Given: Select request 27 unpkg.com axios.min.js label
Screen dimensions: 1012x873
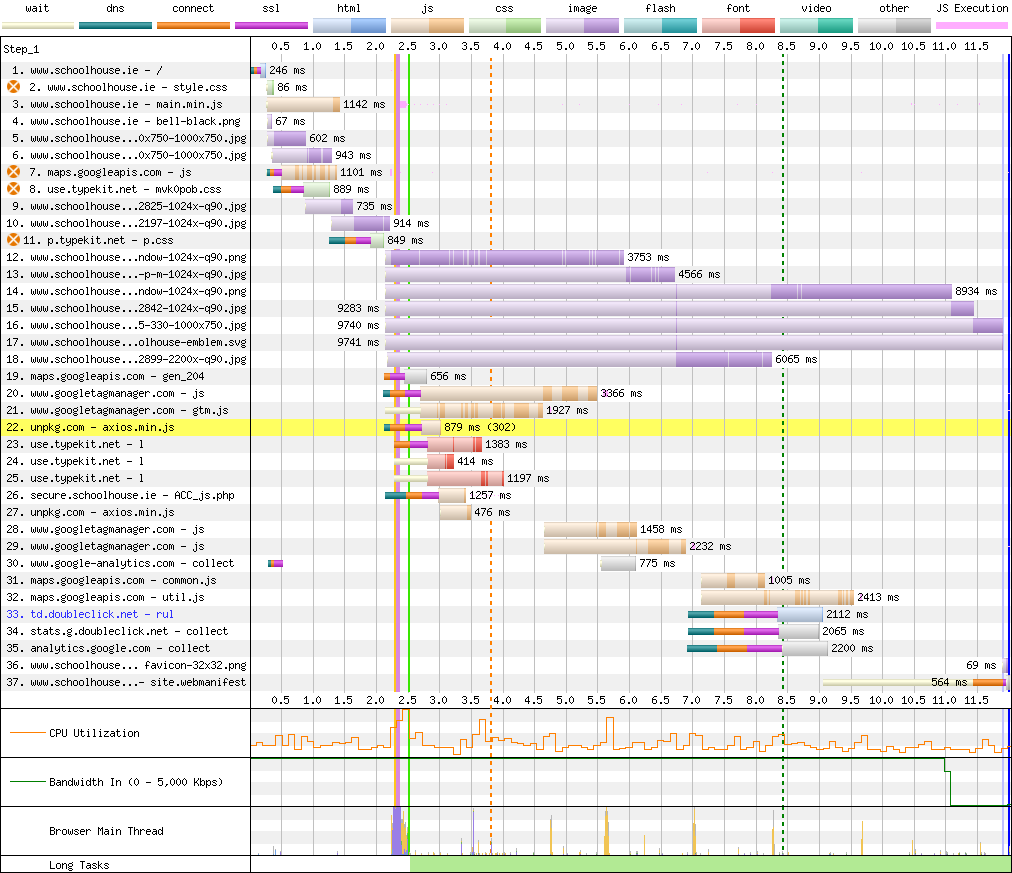Looking at the screenshot, I should pos(90,512).
